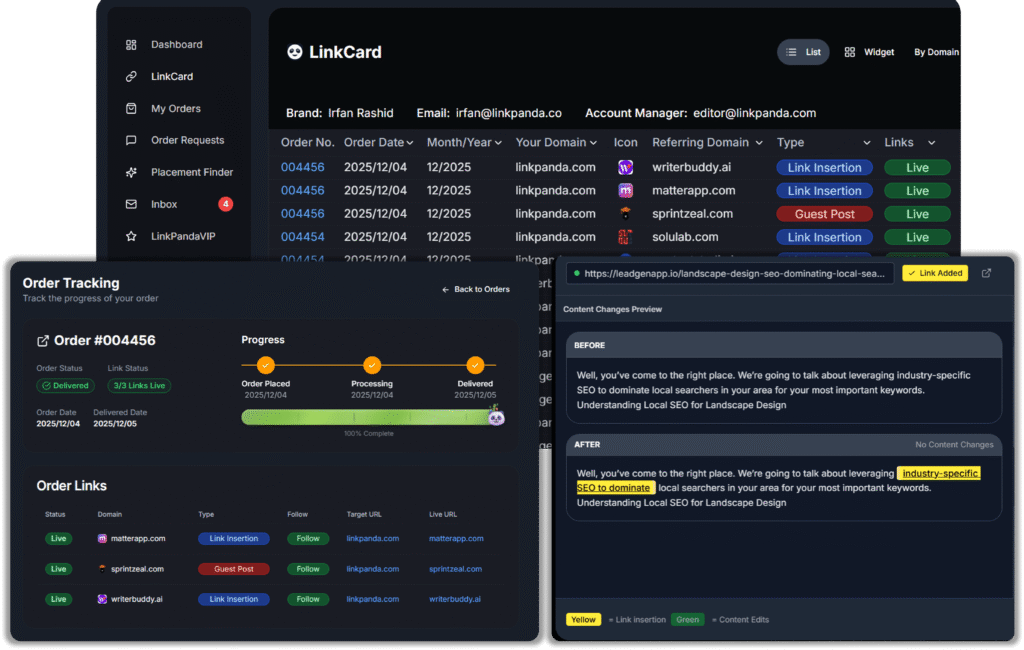Open the Dashboard from the sidebar
This screenshot has width=1024, height=650.
[175, 44]
